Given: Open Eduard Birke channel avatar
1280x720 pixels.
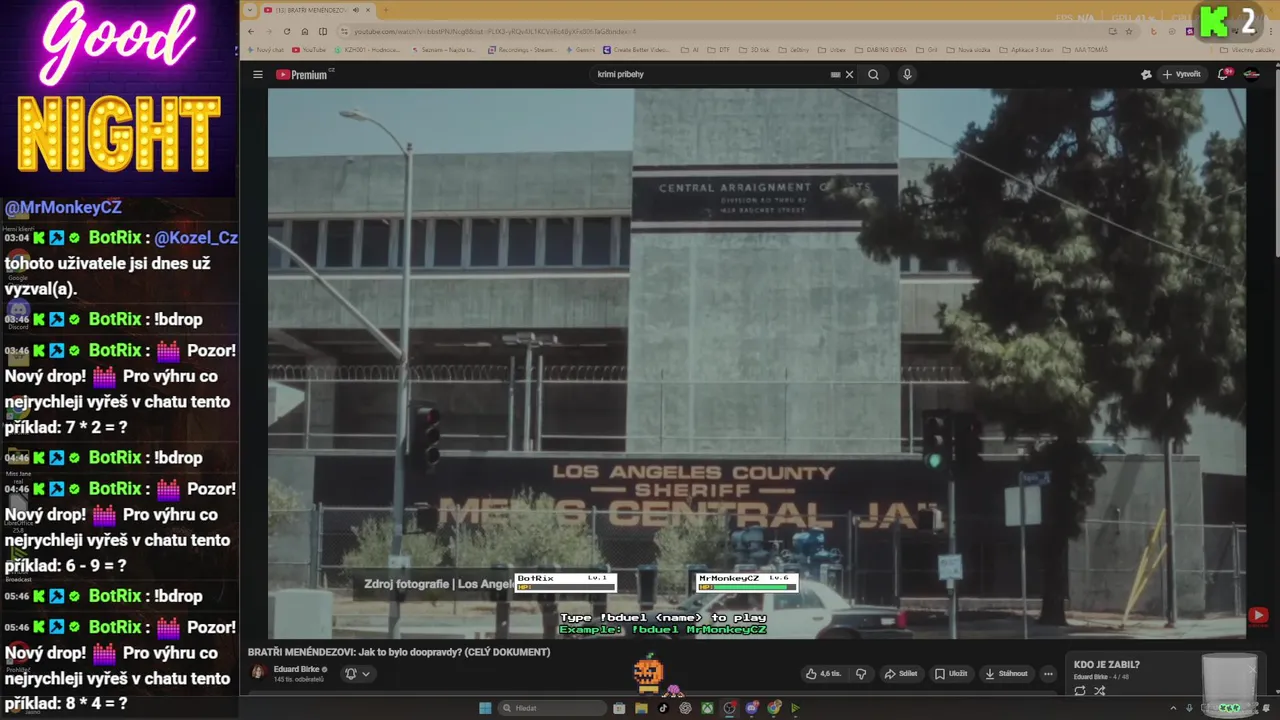Looking at the screenshot, I should [x=258, y=673].
